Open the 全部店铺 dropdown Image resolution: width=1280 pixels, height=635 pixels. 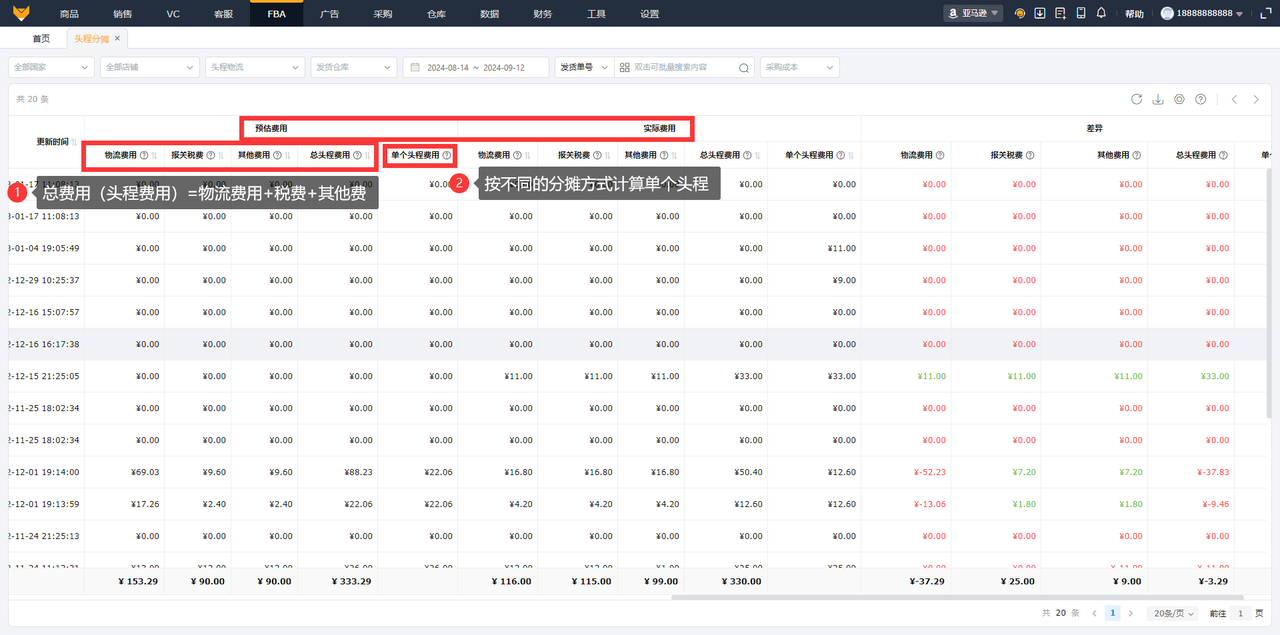pyautogui.click(x=149, y=67)
